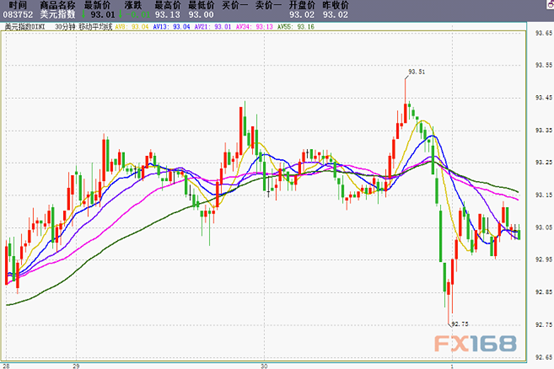Viewport: 554px width, 369px height.
Task: Select the 美元指数 product name cell
Action: (58, 14)
